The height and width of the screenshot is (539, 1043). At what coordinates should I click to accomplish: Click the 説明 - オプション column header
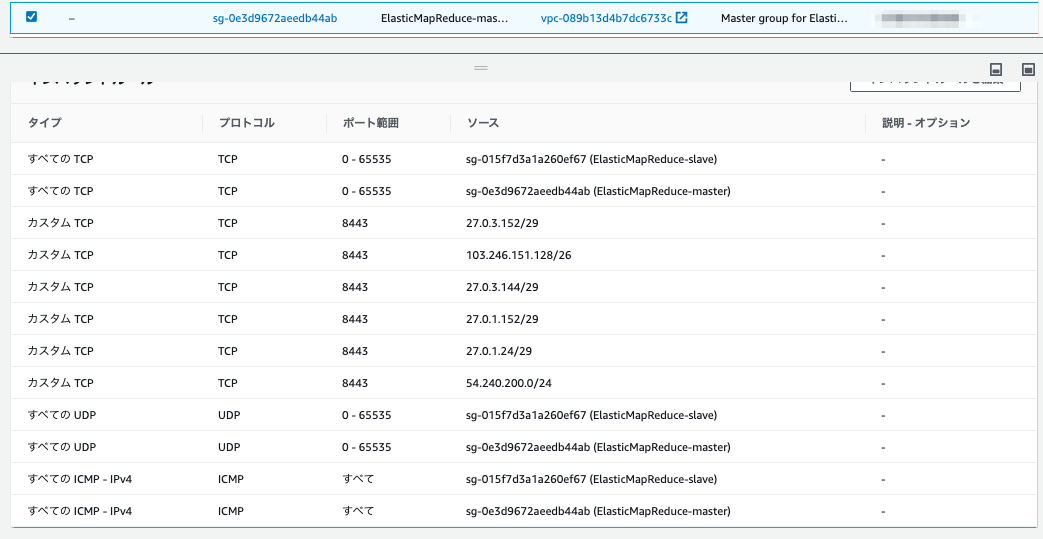(x=926, y=123)
